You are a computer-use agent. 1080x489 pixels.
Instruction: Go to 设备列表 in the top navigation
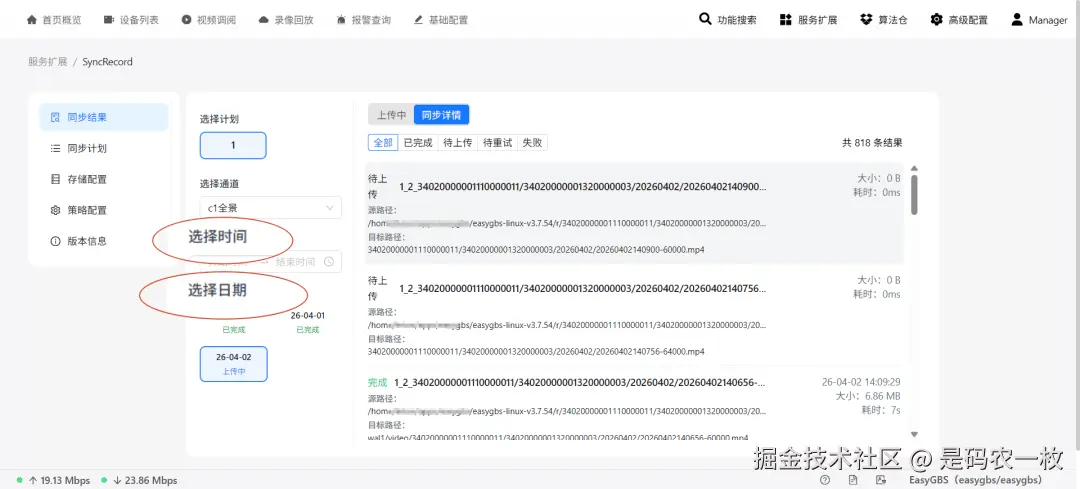coord(131,20)
